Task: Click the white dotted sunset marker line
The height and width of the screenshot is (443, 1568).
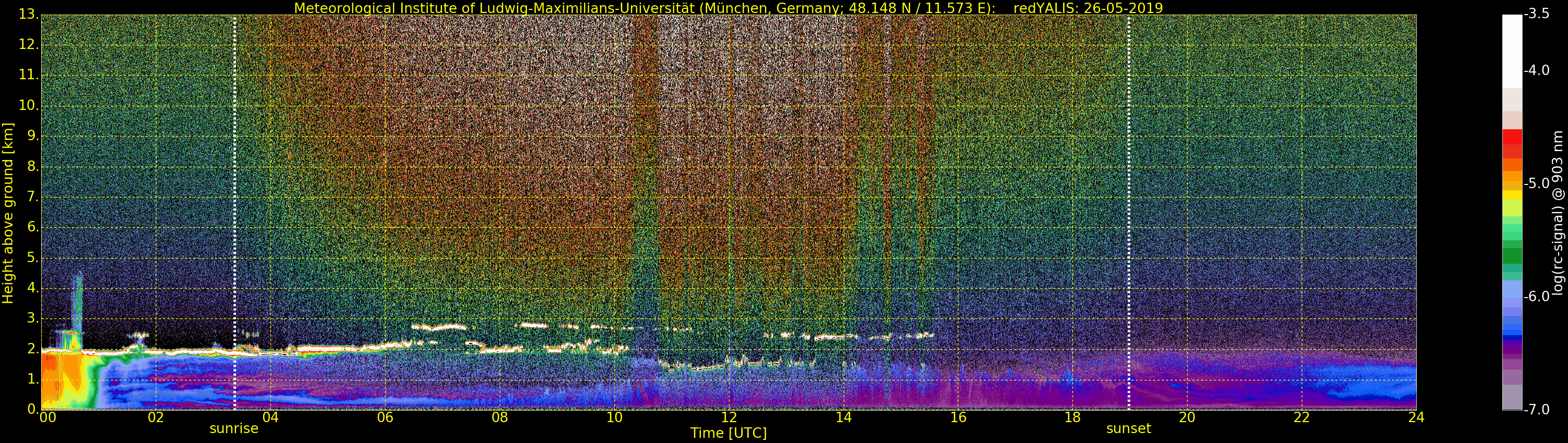Action: pos(1129,212)
